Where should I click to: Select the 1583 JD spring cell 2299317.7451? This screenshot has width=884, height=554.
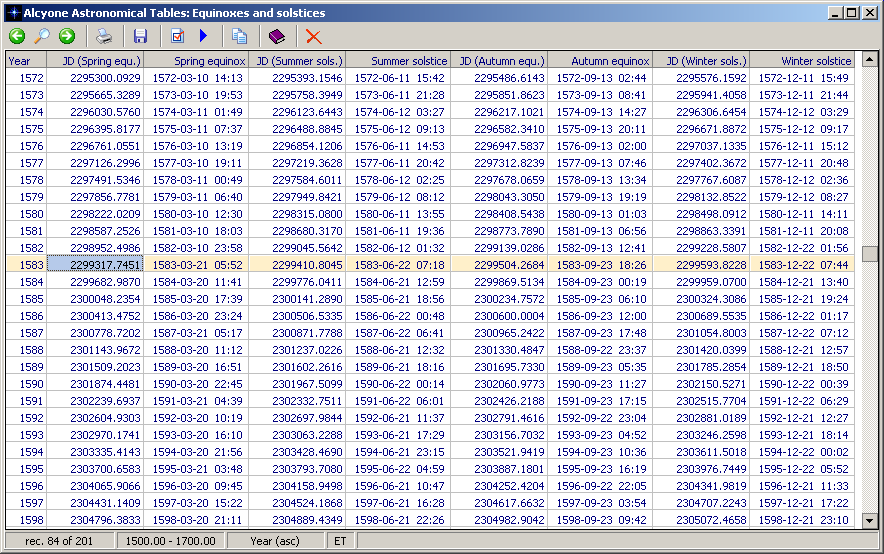click(x=96, y=265)
